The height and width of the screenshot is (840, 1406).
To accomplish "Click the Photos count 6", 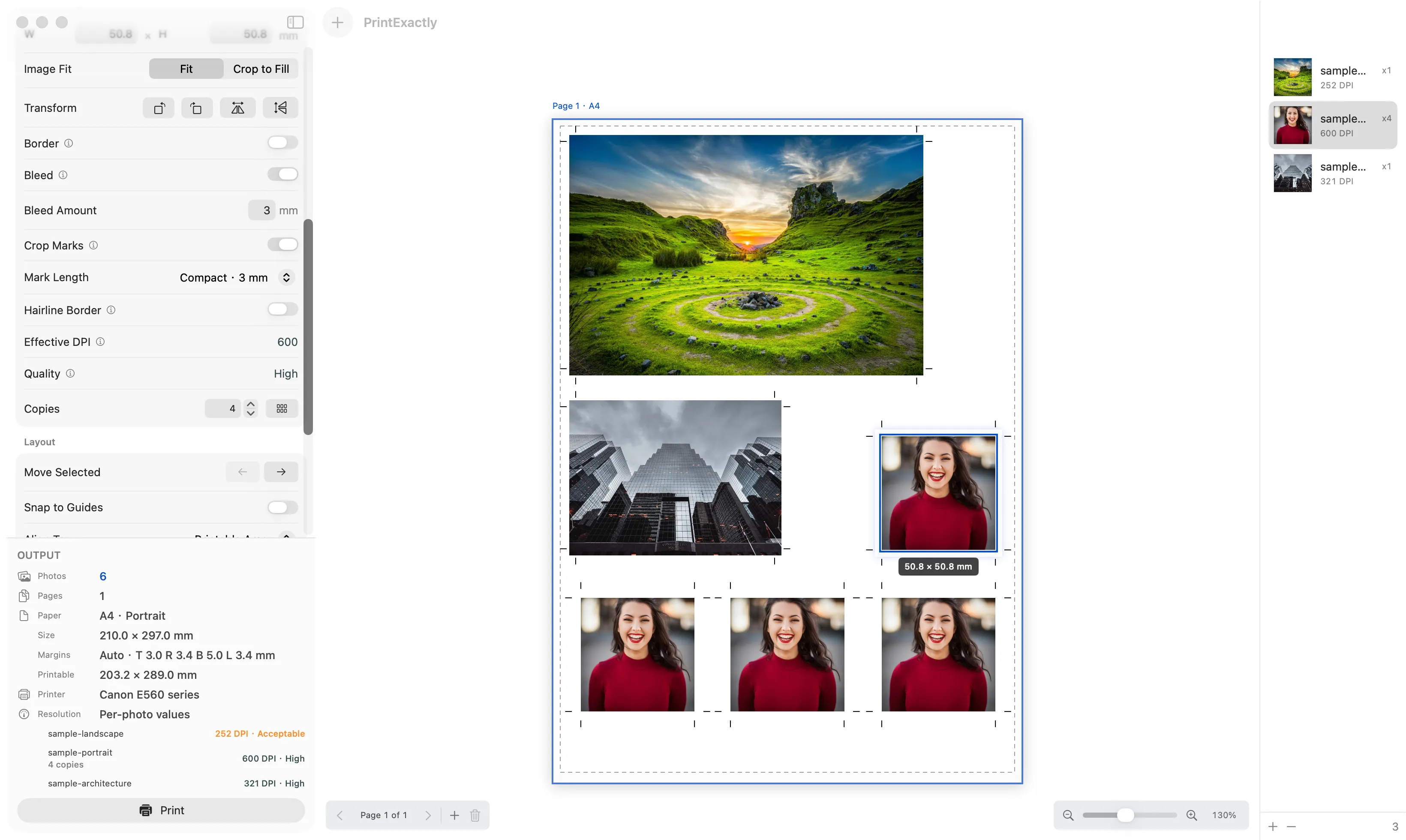I will [102, 576].
